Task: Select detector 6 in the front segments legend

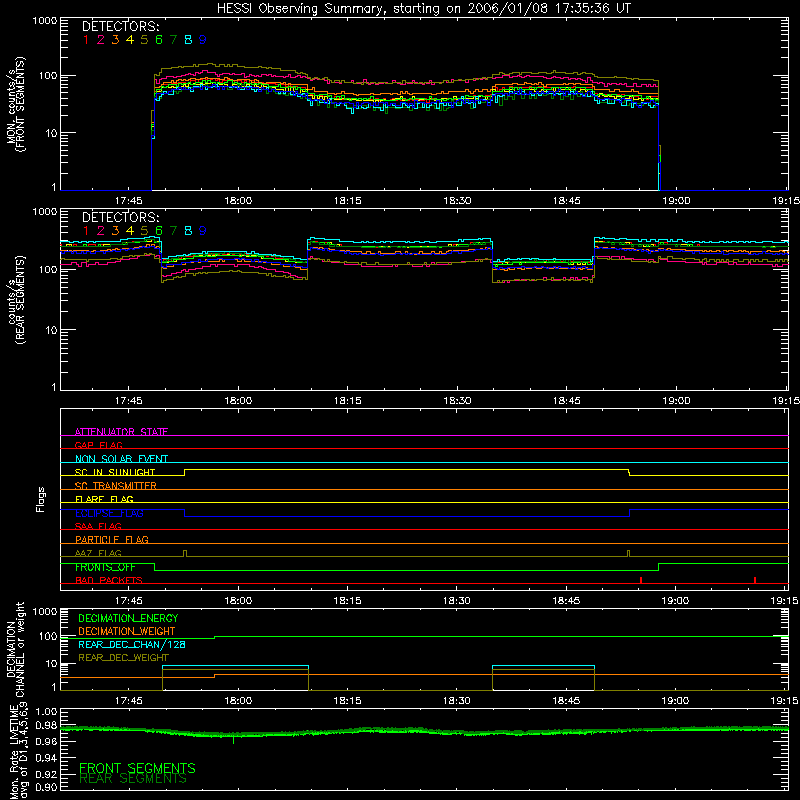Action: coord(159,40)
